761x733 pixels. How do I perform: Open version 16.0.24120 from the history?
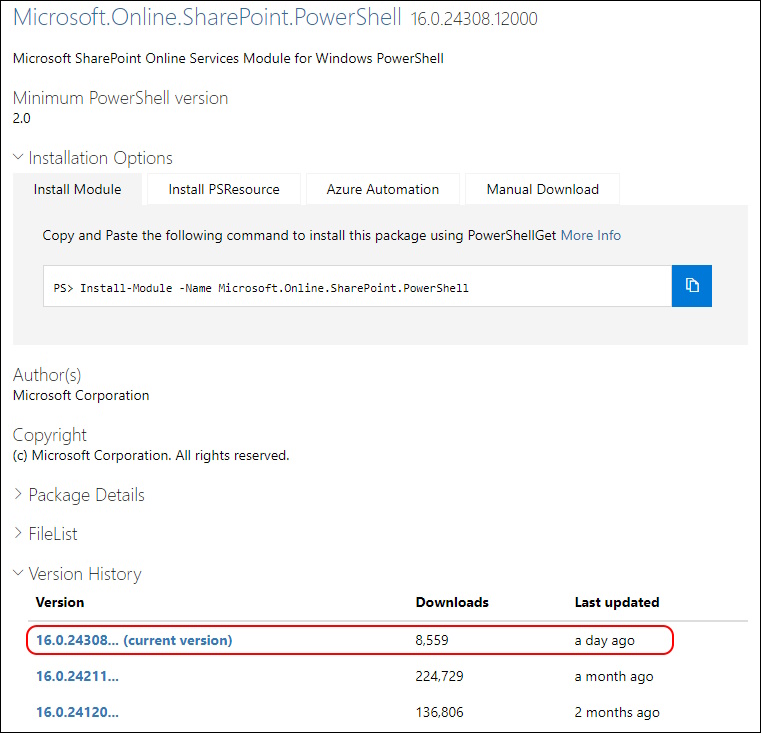(x=77, y=712)
